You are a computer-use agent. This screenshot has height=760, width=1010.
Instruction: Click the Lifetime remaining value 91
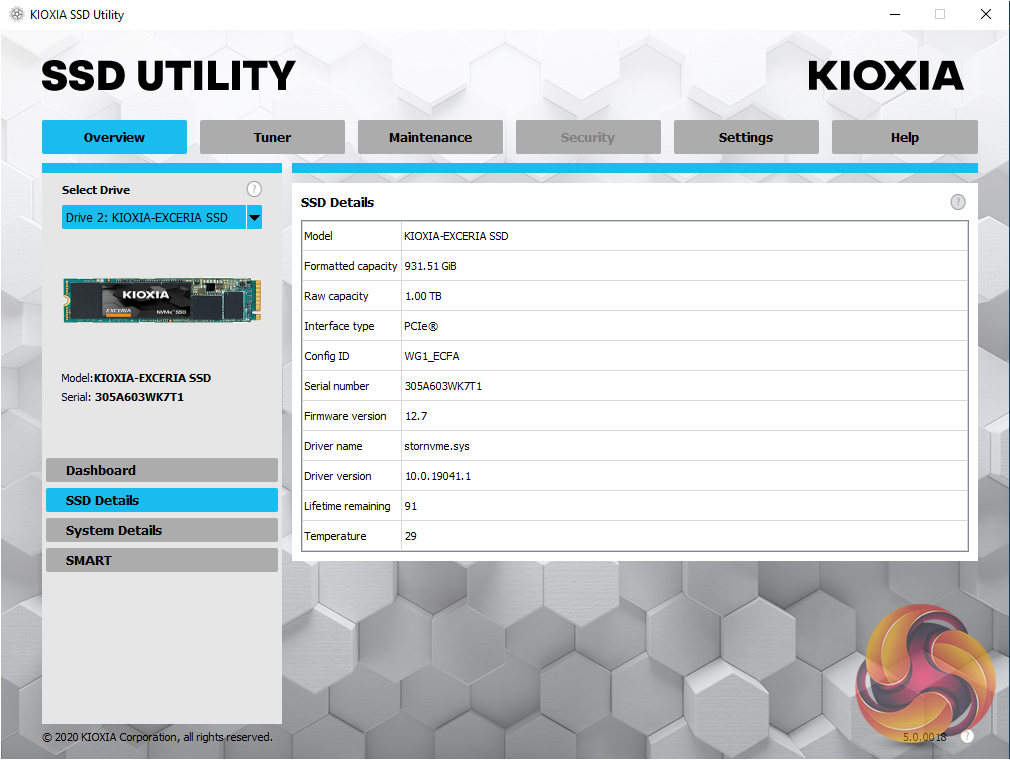point(411,506)
